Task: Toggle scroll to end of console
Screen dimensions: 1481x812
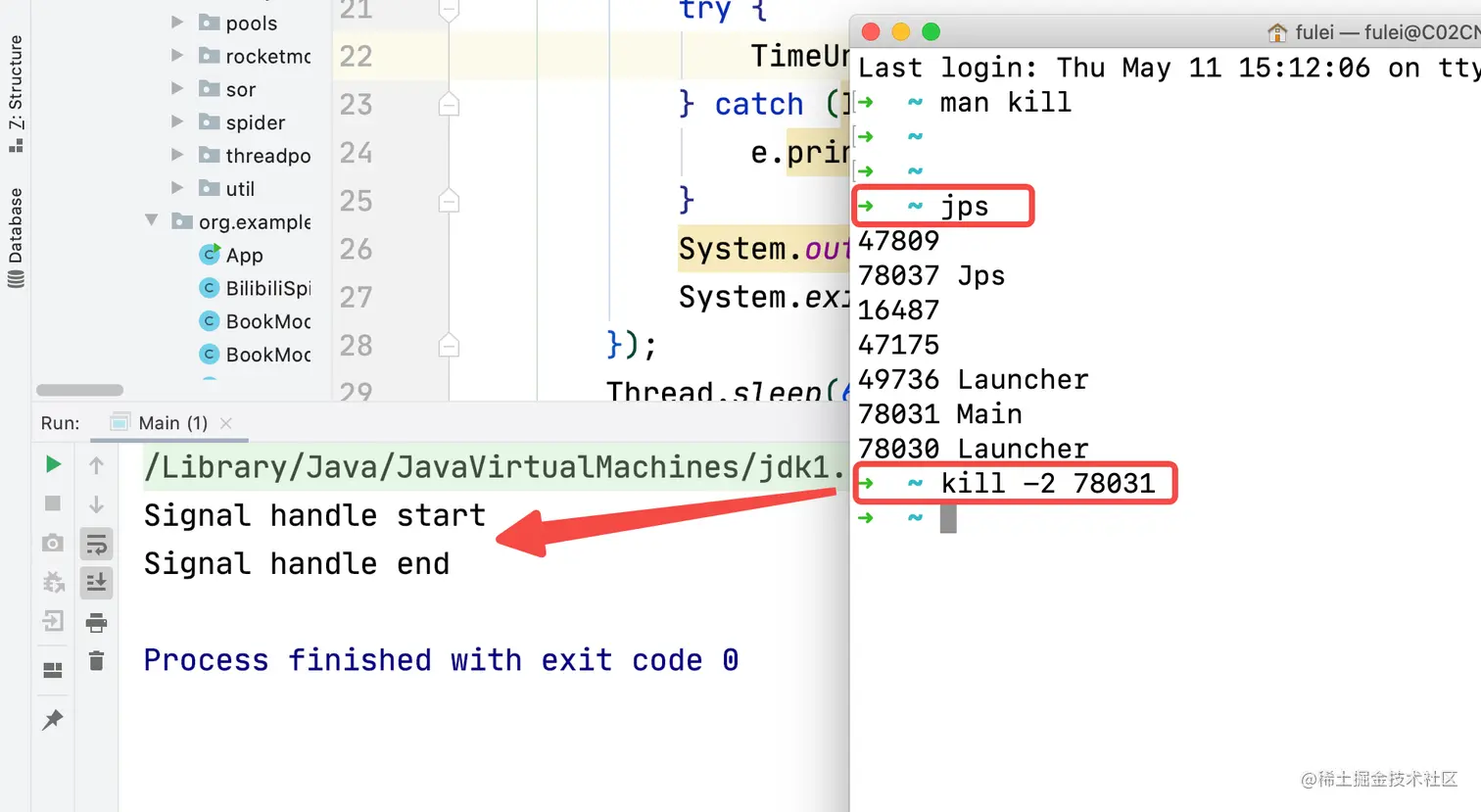Action: pyautogui.click(x=96, y=583)
